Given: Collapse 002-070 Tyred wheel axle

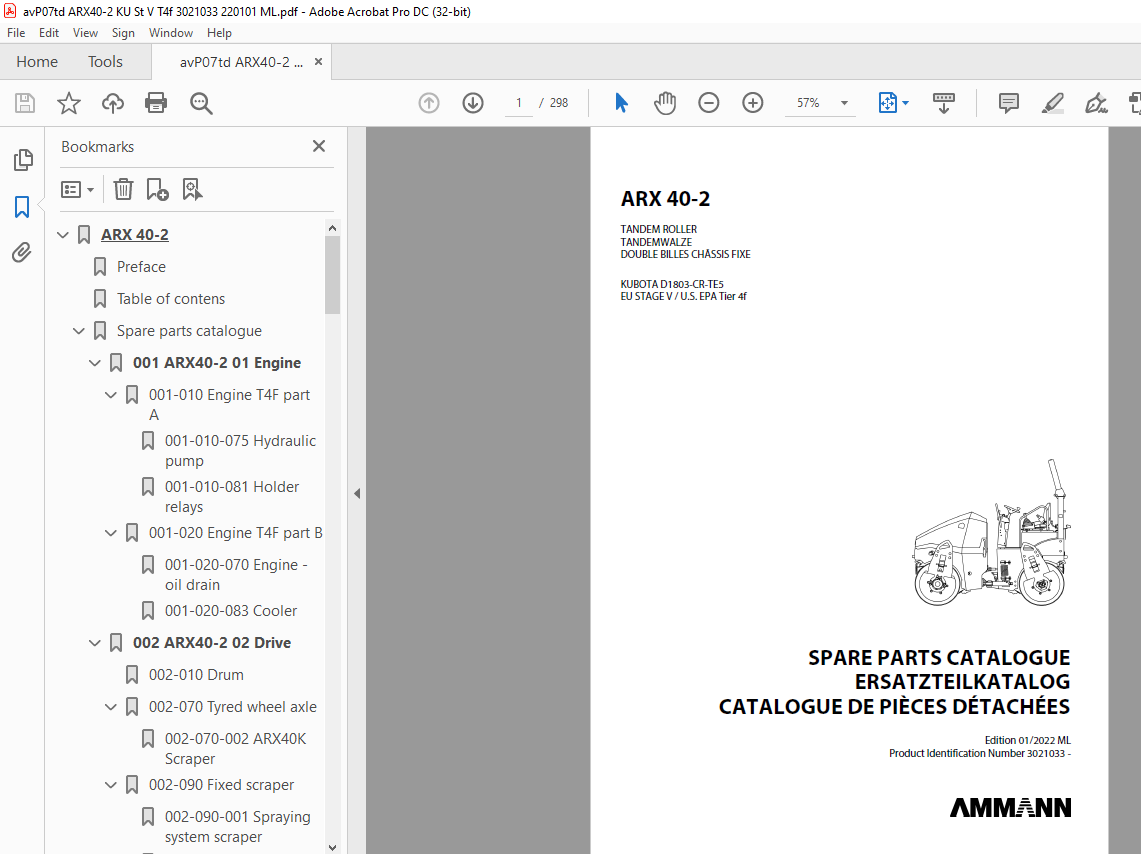Looking at the screenshot, I should tap(111, 707).
